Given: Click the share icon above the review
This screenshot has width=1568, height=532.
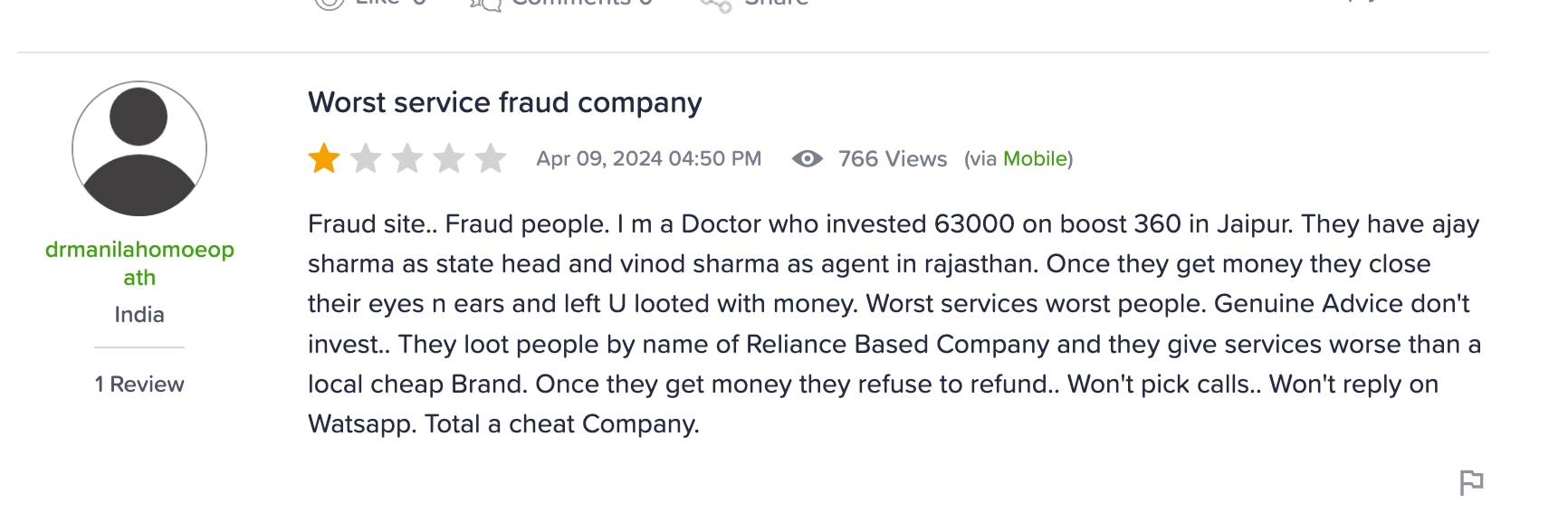Looking at the screenshot, I should (715, 5).
